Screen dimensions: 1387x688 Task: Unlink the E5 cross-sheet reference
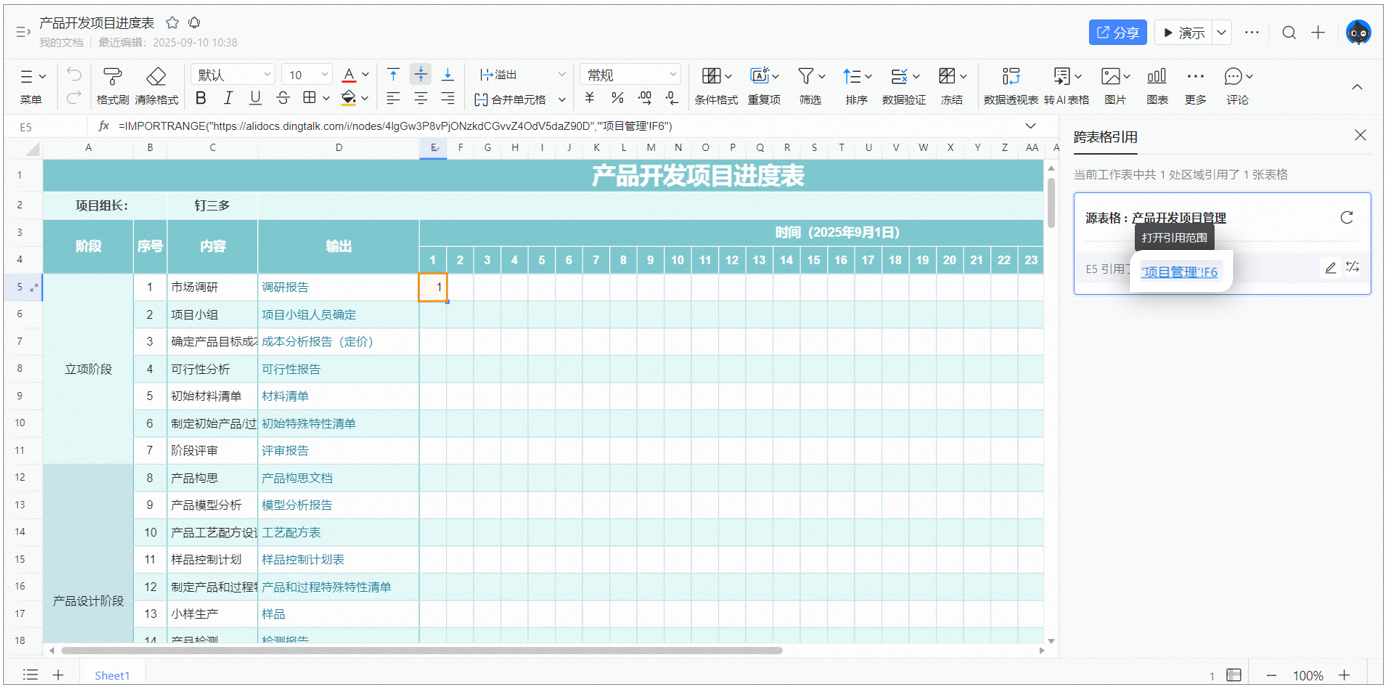pyautogui.click(x=1353, y=268)
